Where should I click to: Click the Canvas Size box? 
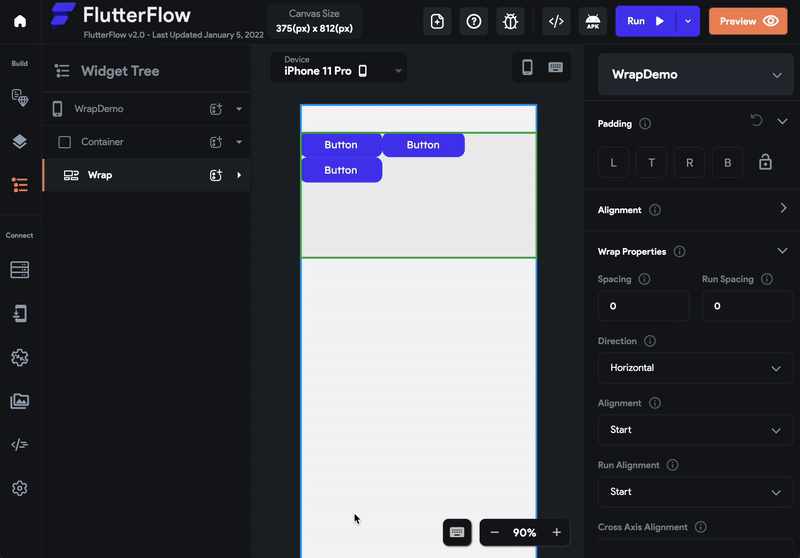click(314, 21)
